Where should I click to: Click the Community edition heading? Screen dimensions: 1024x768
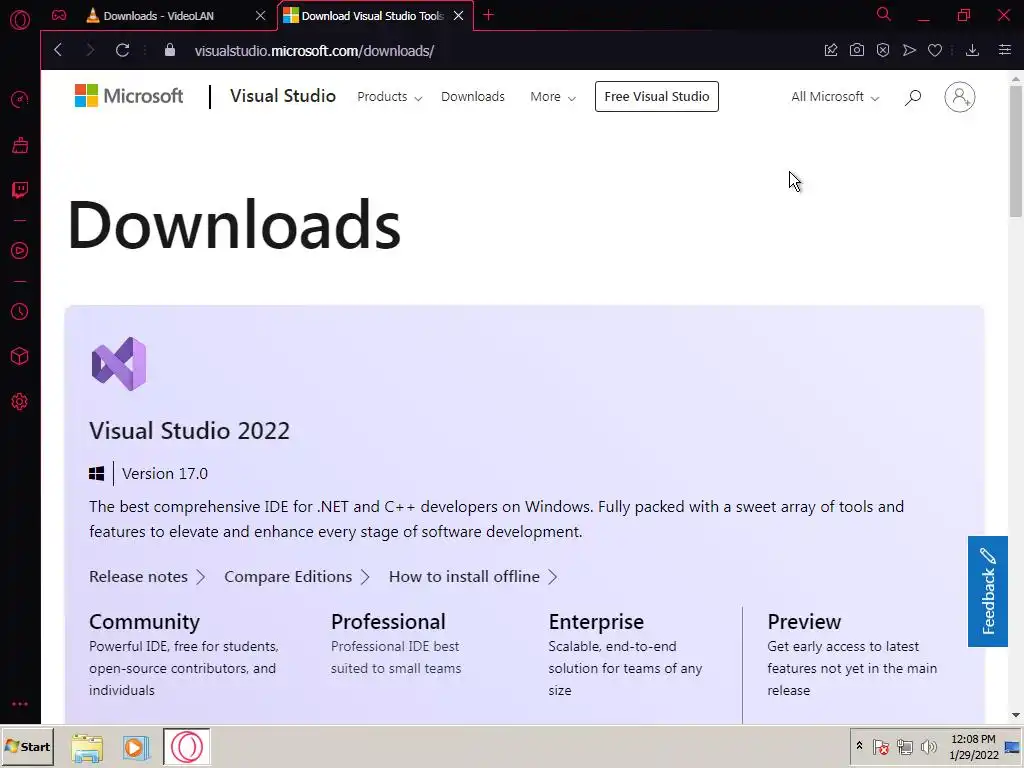pos(144,622)
